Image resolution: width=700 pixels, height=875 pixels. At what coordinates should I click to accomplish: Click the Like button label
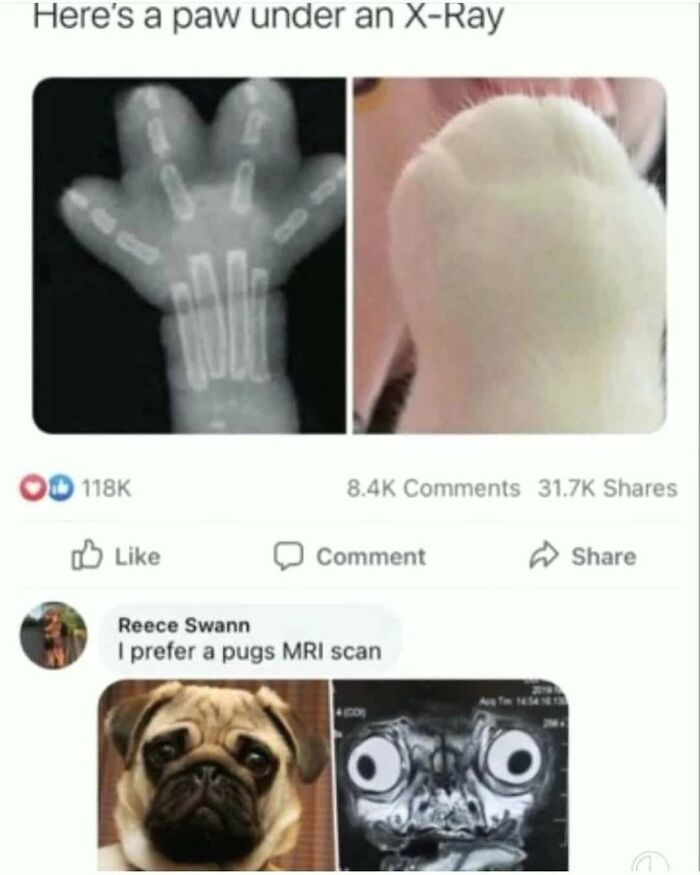pyautogui.click(x=137, y=556)
